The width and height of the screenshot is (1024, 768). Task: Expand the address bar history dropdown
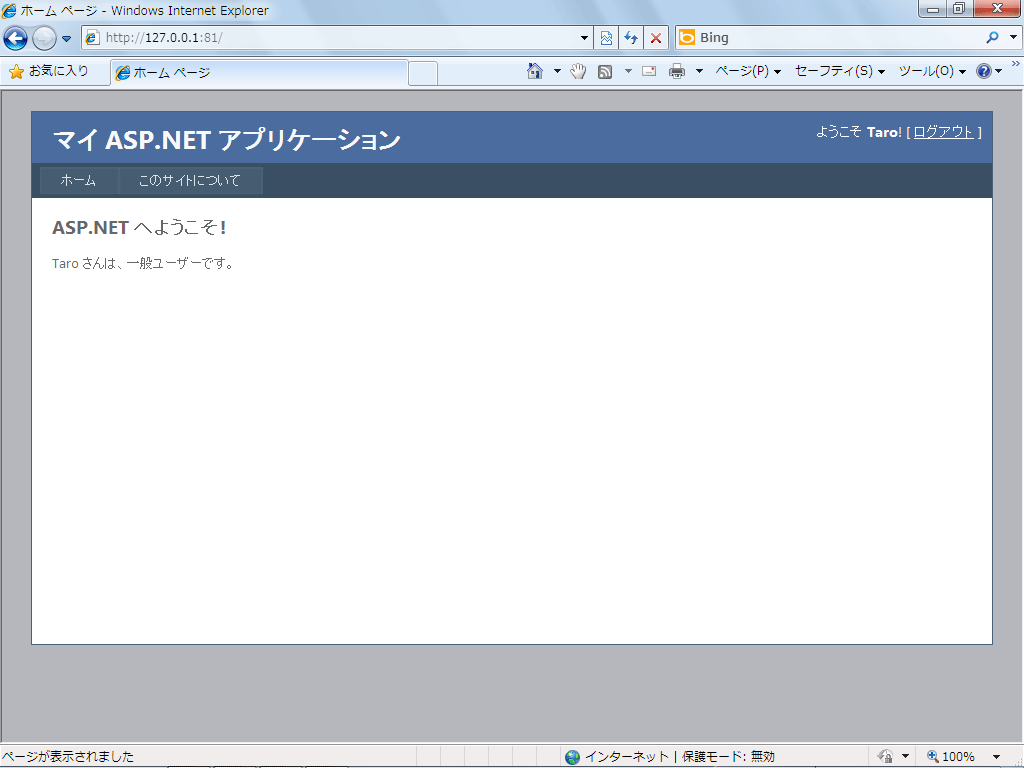584,38
